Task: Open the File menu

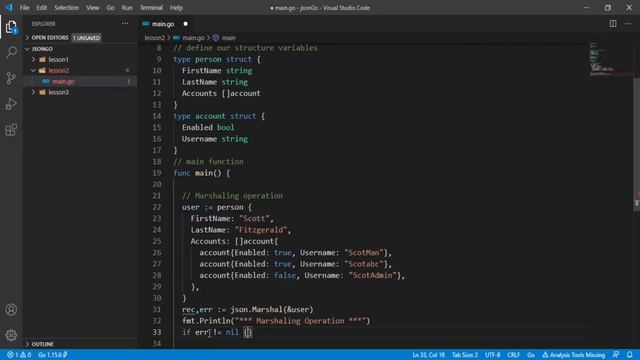Action: pos(24,7)
